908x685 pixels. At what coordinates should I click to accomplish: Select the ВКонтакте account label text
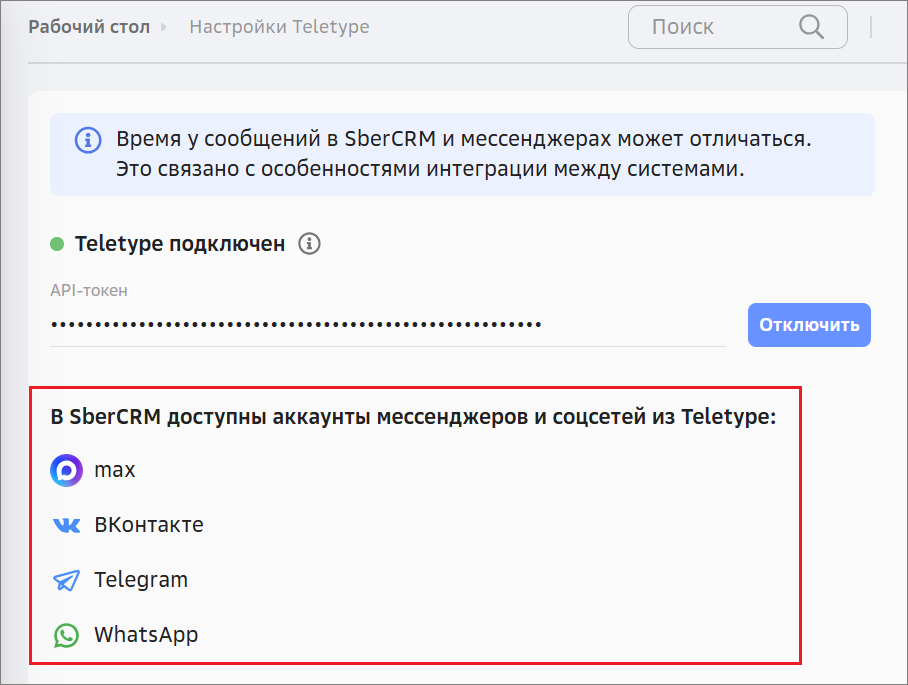(149, 525)
